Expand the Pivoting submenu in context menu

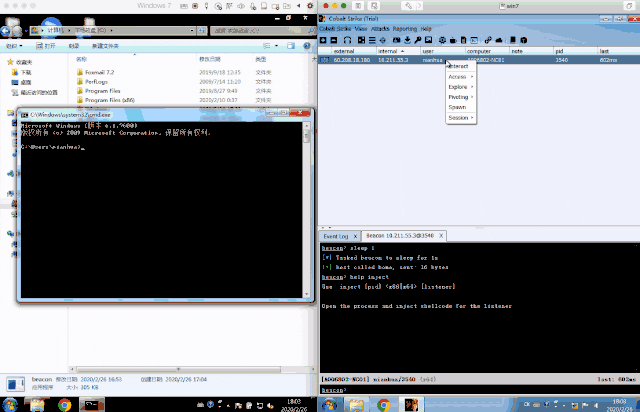point(459,97)
